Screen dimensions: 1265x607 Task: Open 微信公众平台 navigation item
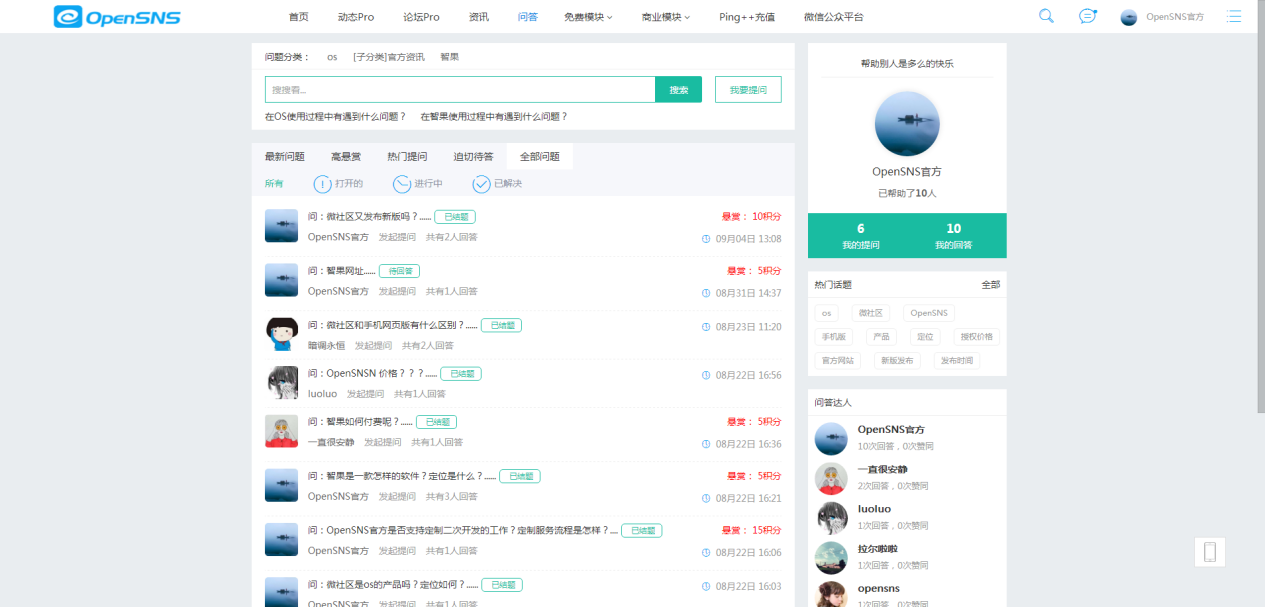(834, 17)
